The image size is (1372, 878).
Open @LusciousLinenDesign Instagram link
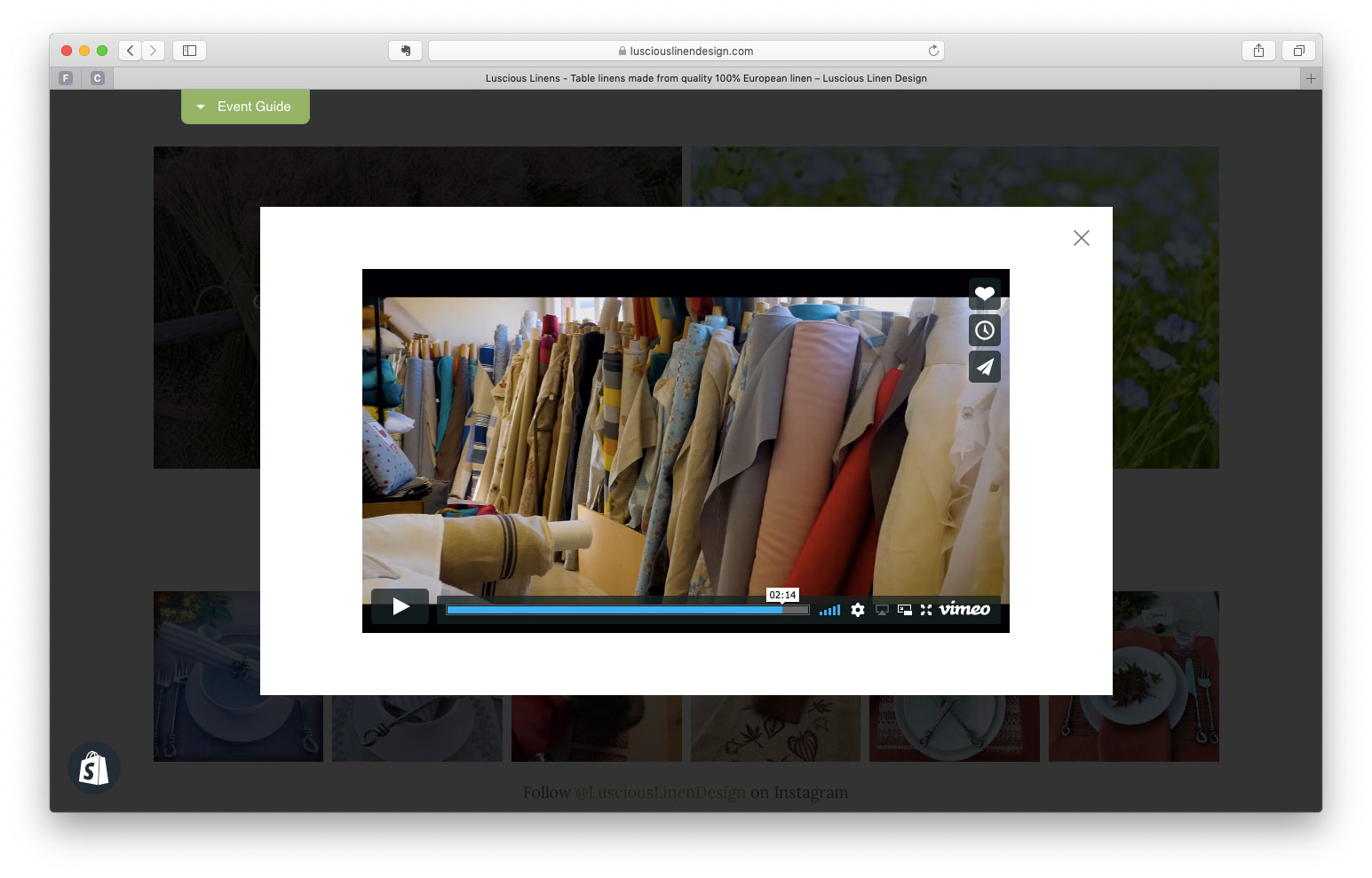(x=661, y=792)
